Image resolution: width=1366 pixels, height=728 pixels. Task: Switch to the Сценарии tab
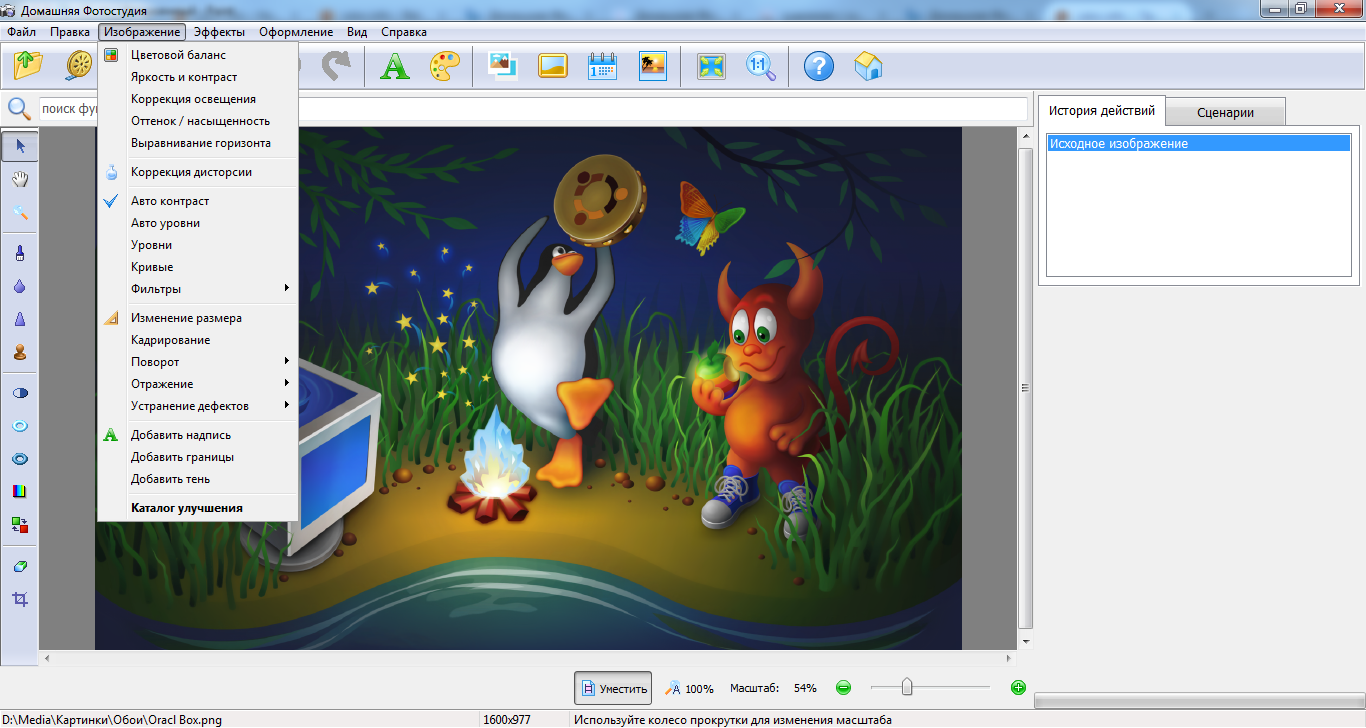(1225, 112)
